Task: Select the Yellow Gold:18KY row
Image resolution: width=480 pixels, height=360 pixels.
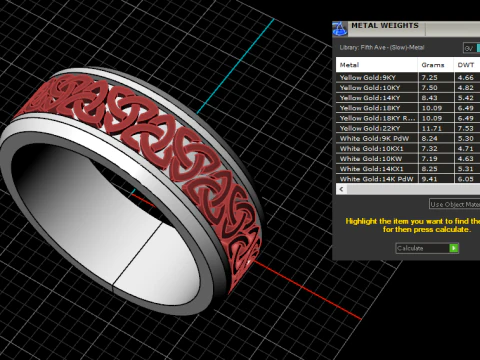Action: click(408, 108)
